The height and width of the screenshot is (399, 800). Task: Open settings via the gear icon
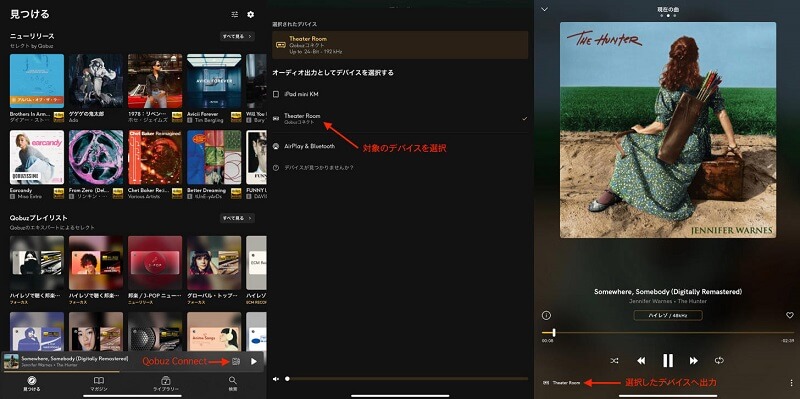pyautogui.click(x=251, y=15)
